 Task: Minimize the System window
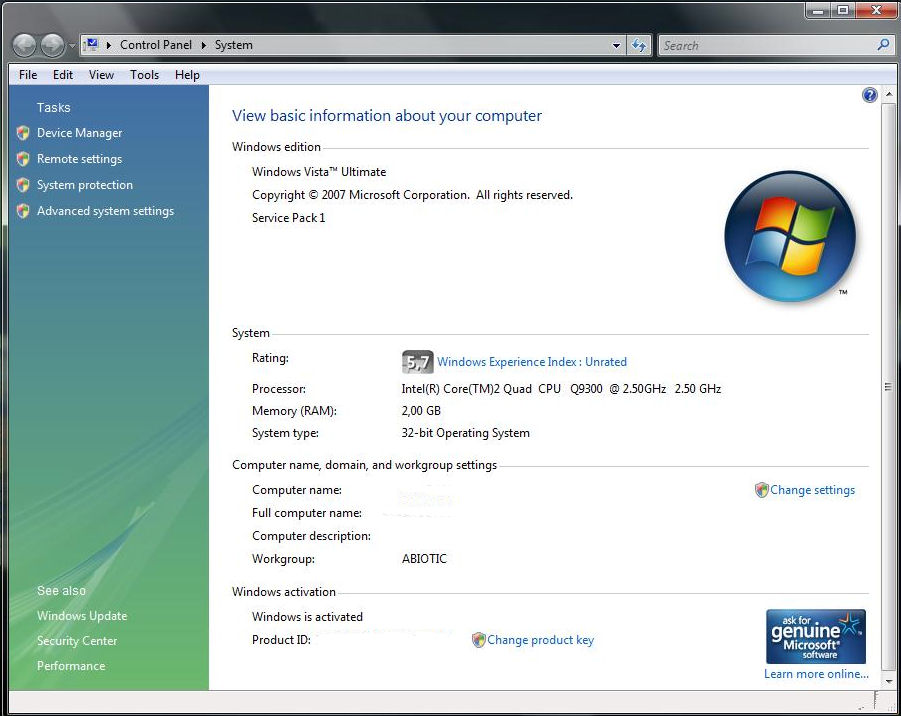818,10
